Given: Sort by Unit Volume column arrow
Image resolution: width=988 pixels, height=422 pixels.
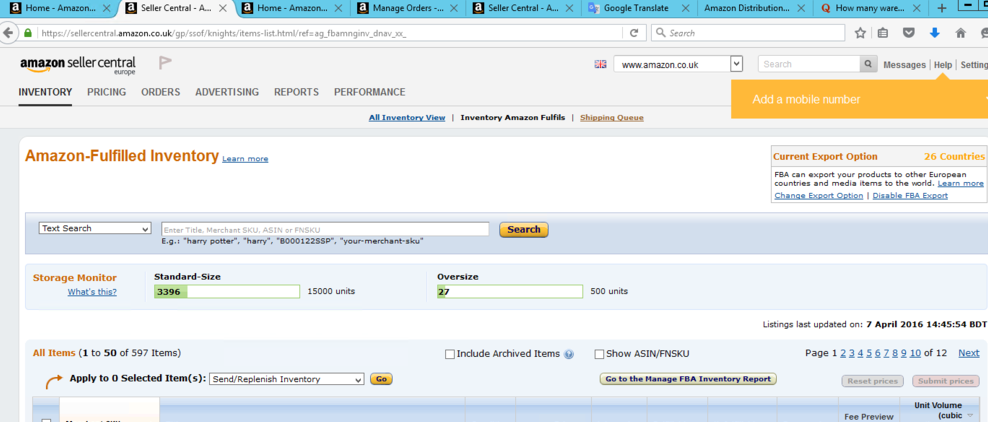Looking at the screenshot, I should click(x=970, y=416).
